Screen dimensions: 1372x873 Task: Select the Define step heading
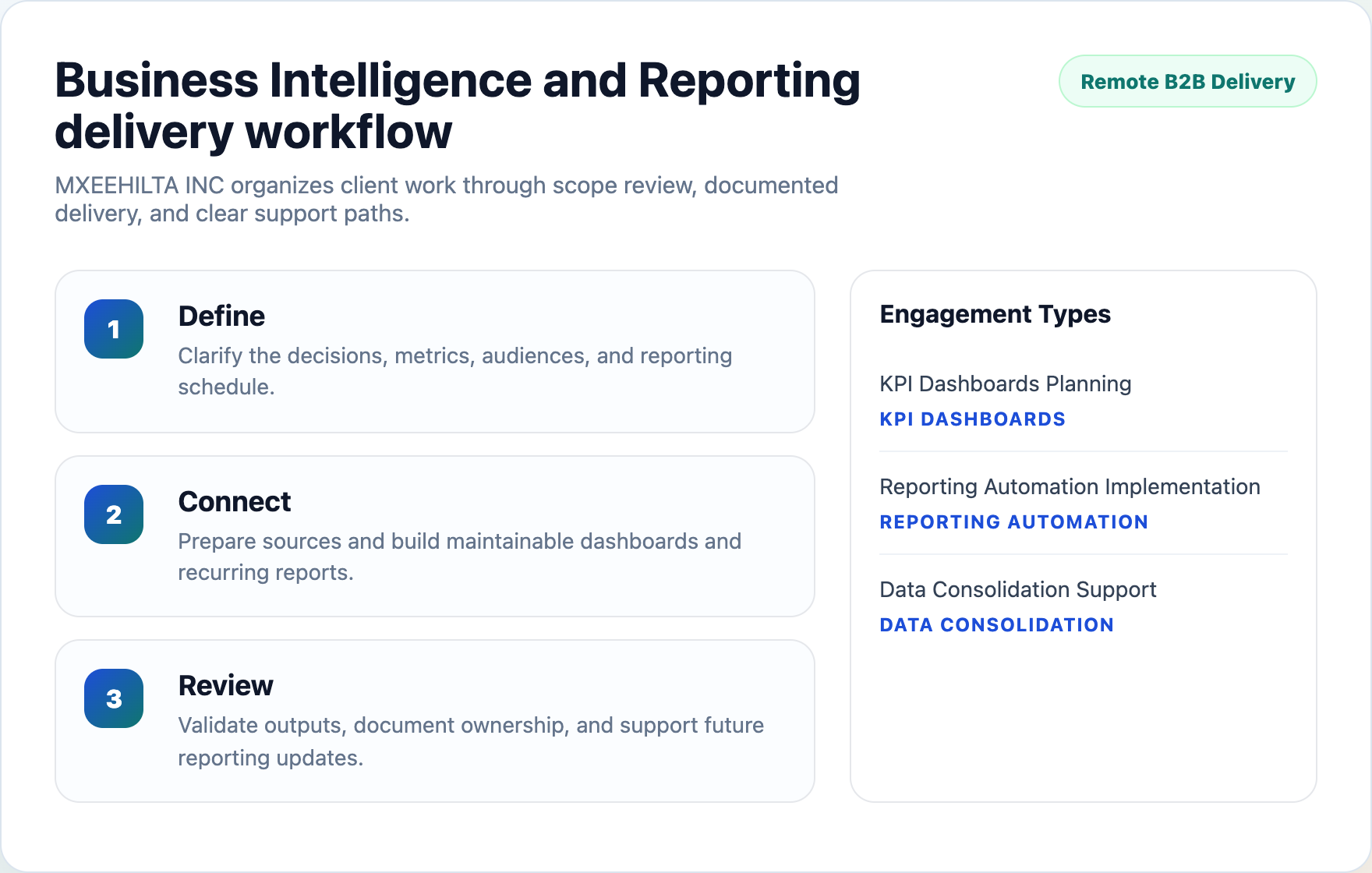pyautogui.click(x=221, y=316)
